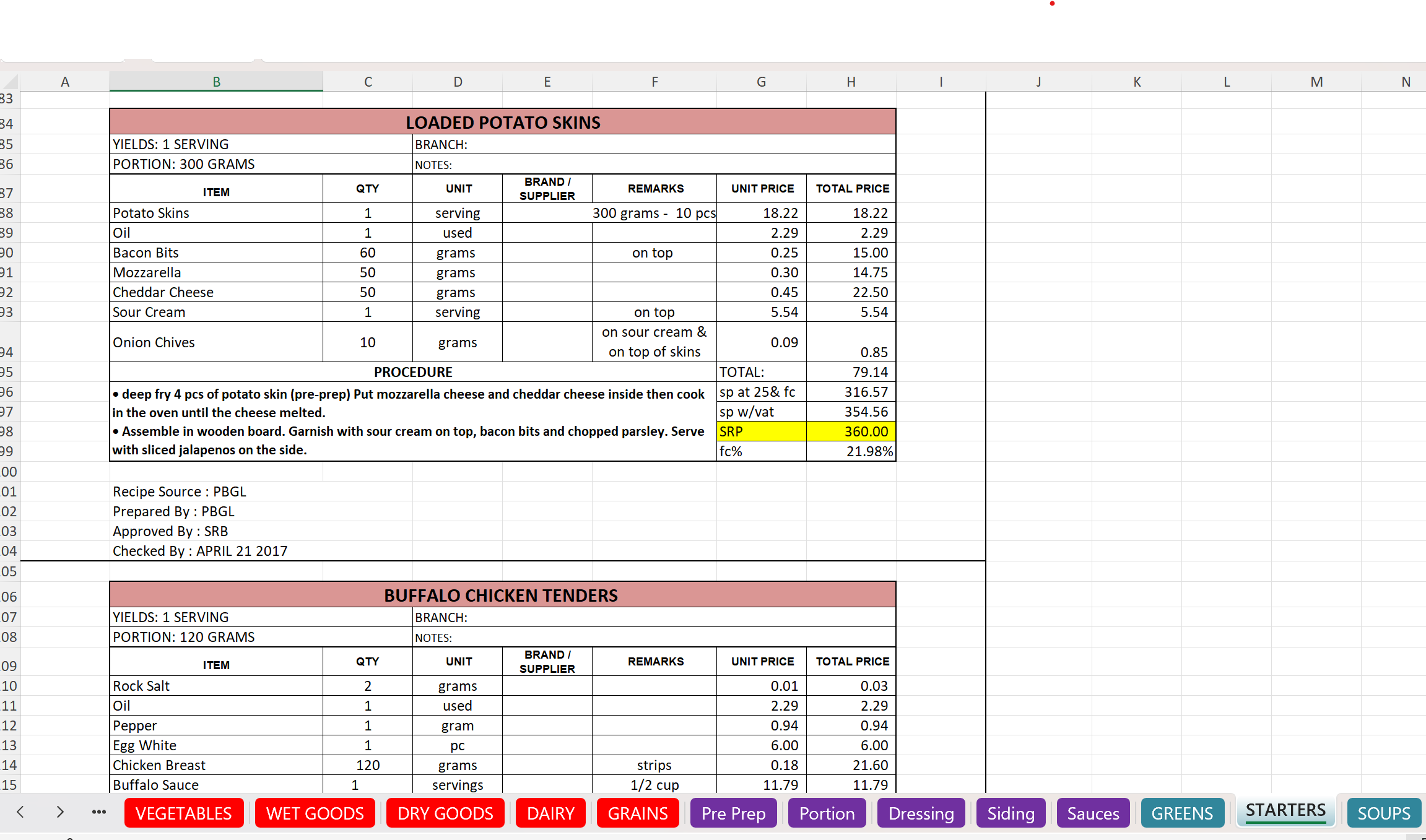Open the hidden sheets ellipsis menu
The width and height of the screenshot is (1426, 840).
coord(99,812)
